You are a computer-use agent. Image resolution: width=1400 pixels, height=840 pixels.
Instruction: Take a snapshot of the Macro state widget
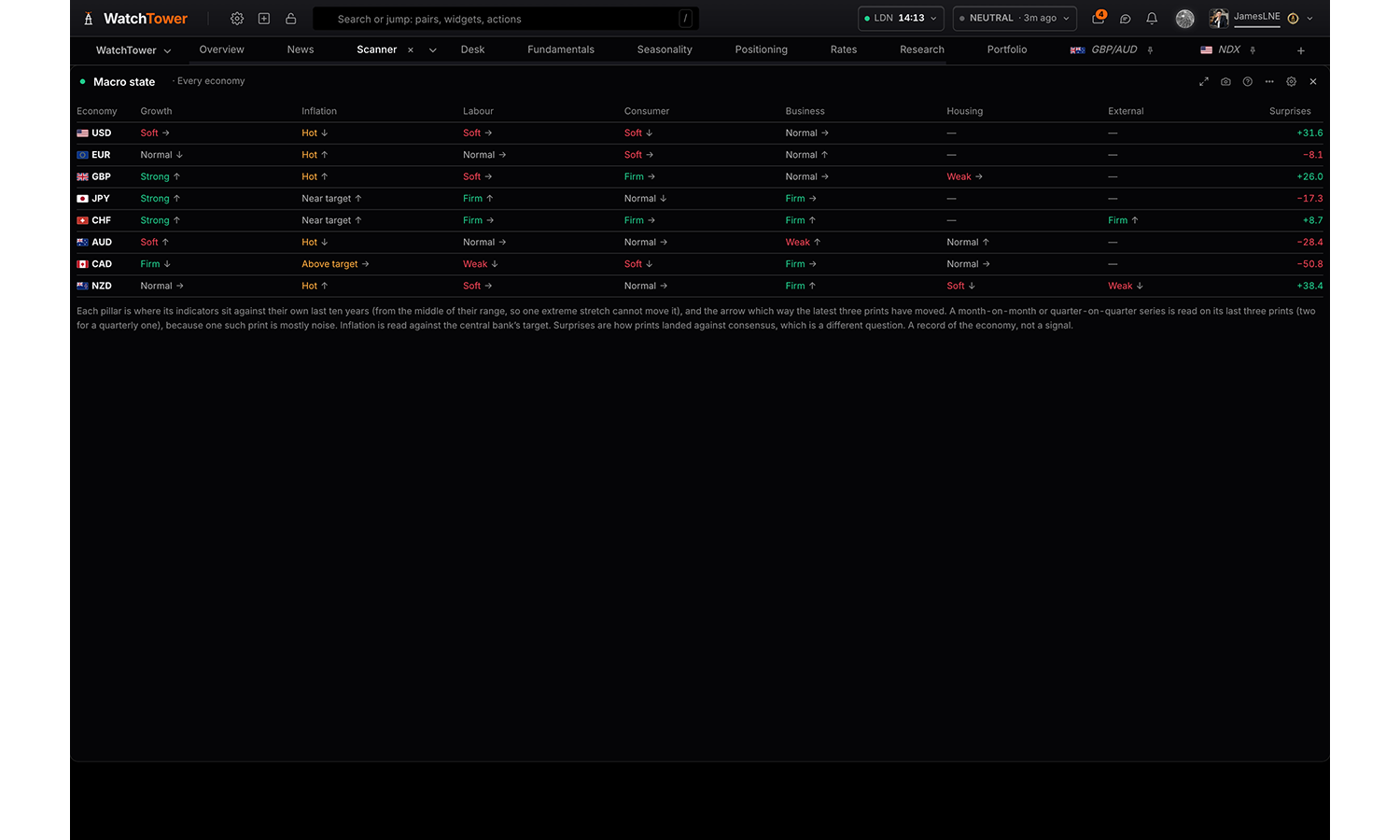pos(1225,82)
